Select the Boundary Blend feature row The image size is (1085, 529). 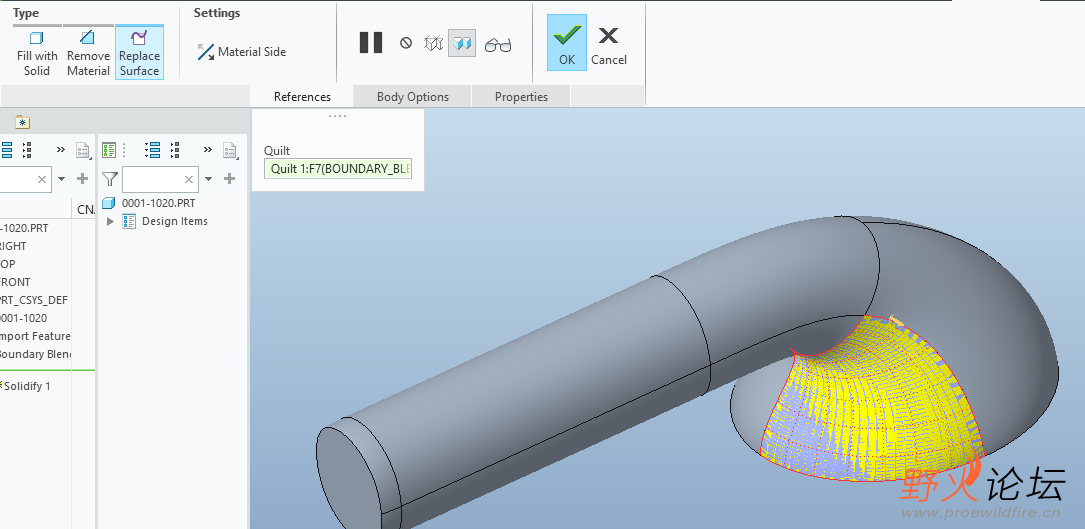click(35, 354)
